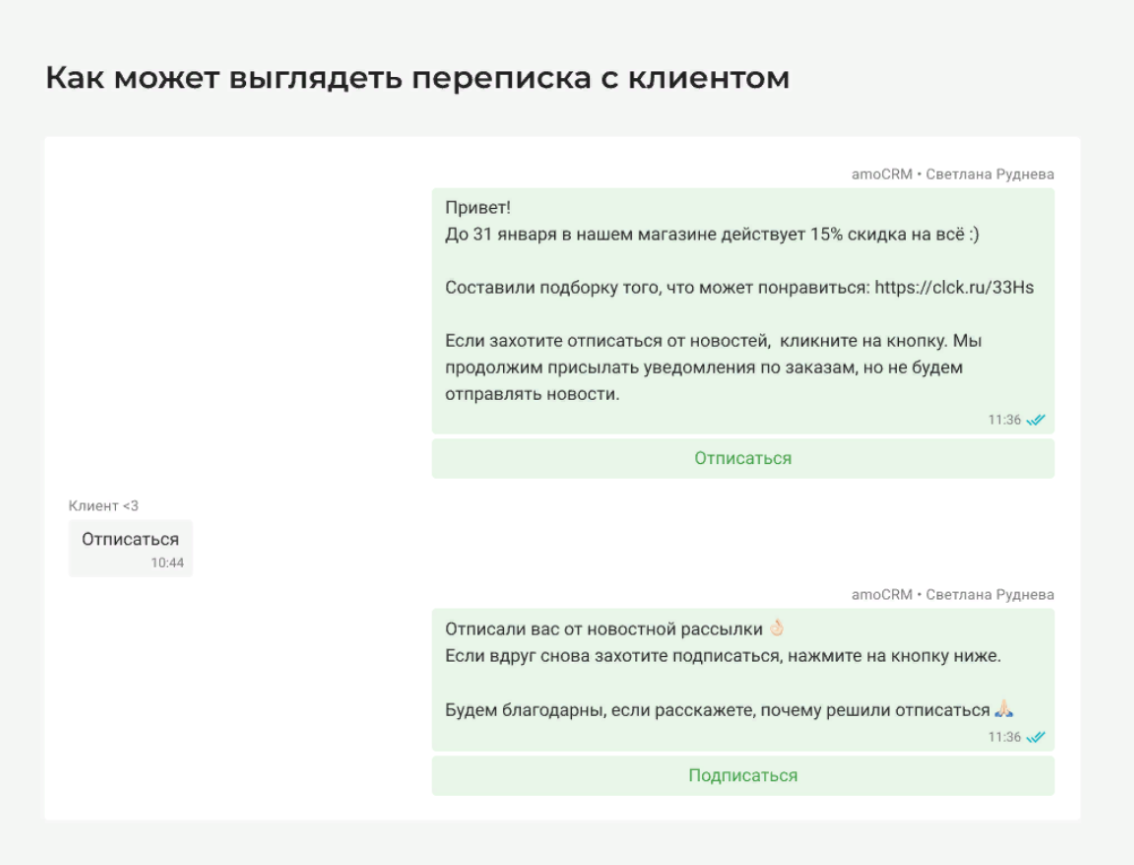Click the 'Клиент <3' sender name

point(104,506)
